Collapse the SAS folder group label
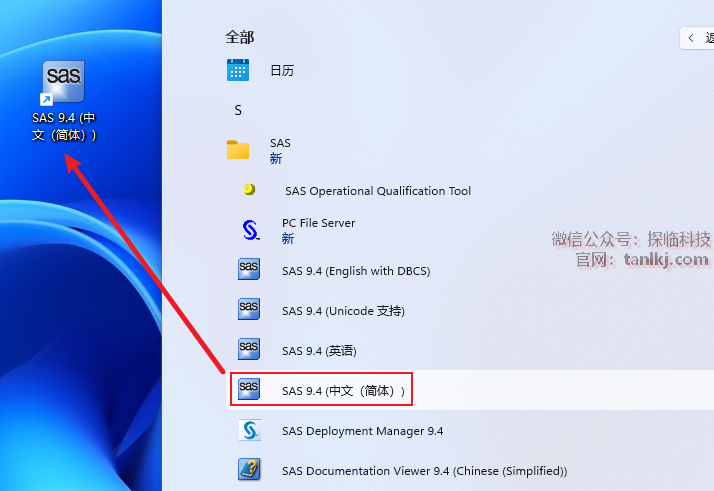The image size is (714, 491). 280,143
